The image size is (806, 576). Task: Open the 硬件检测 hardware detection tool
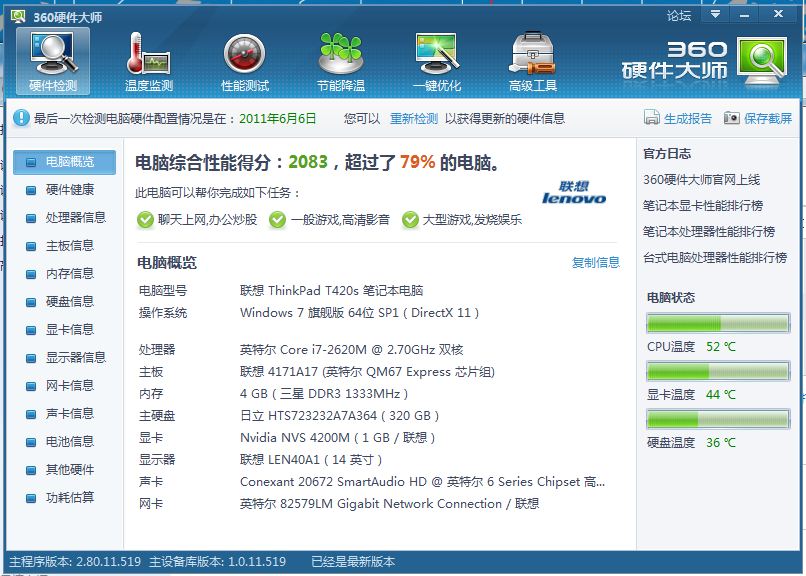click(x=53, y=61)
